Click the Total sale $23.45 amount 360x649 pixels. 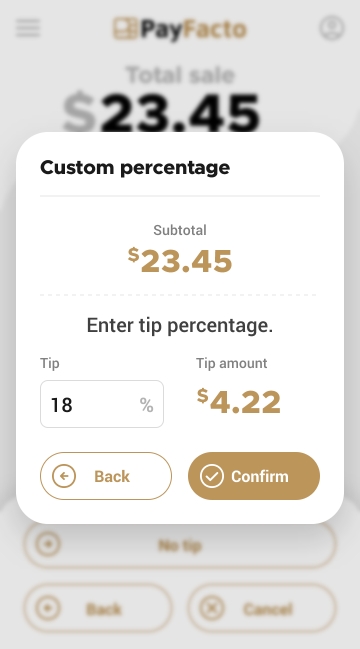point(161,112)
